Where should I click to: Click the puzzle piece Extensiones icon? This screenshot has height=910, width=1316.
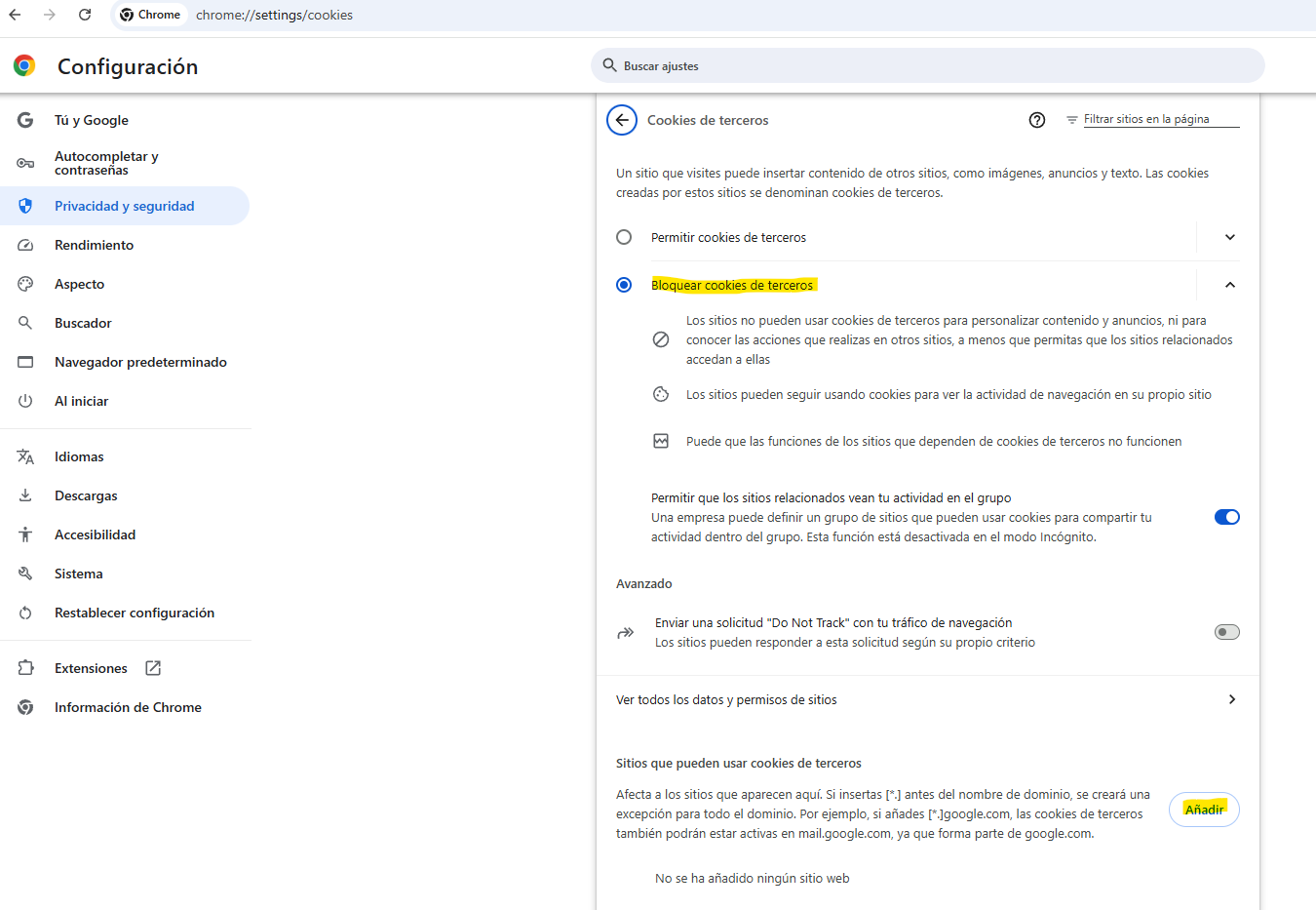click(x=25, y=668)
